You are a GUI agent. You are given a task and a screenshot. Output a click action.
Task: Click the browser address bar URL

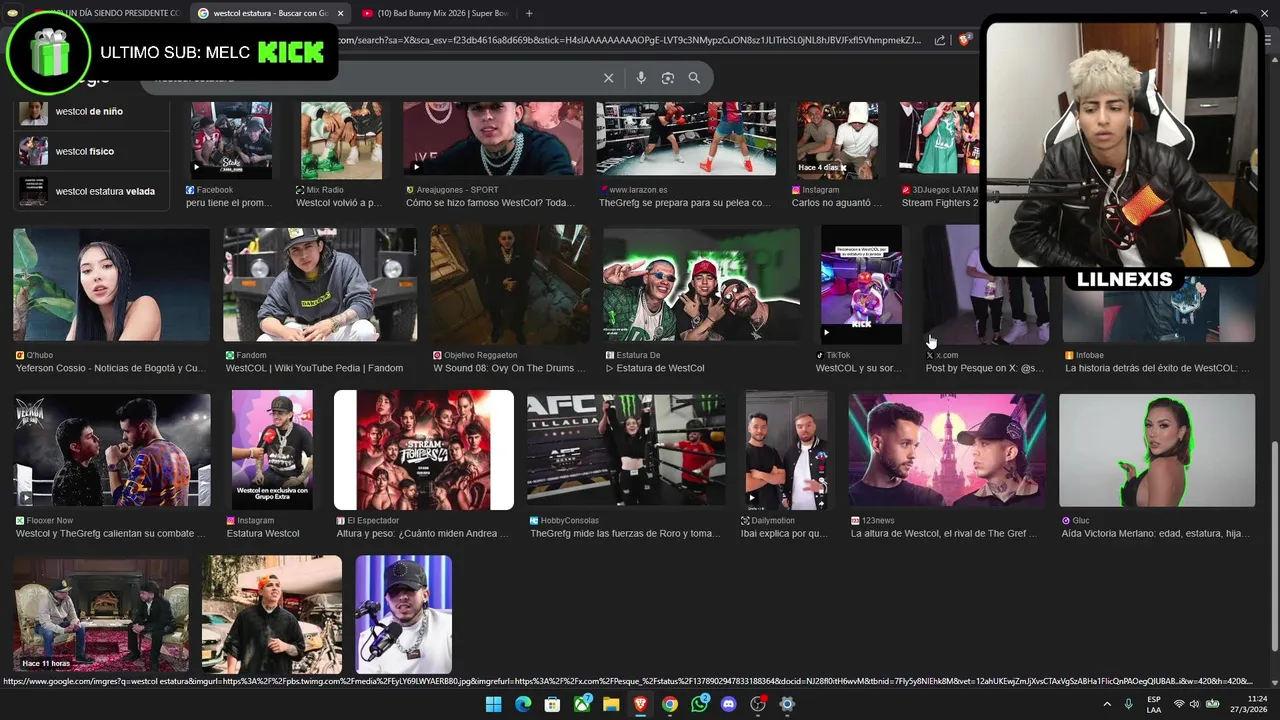pyautogui.click(x=630, y=40)
